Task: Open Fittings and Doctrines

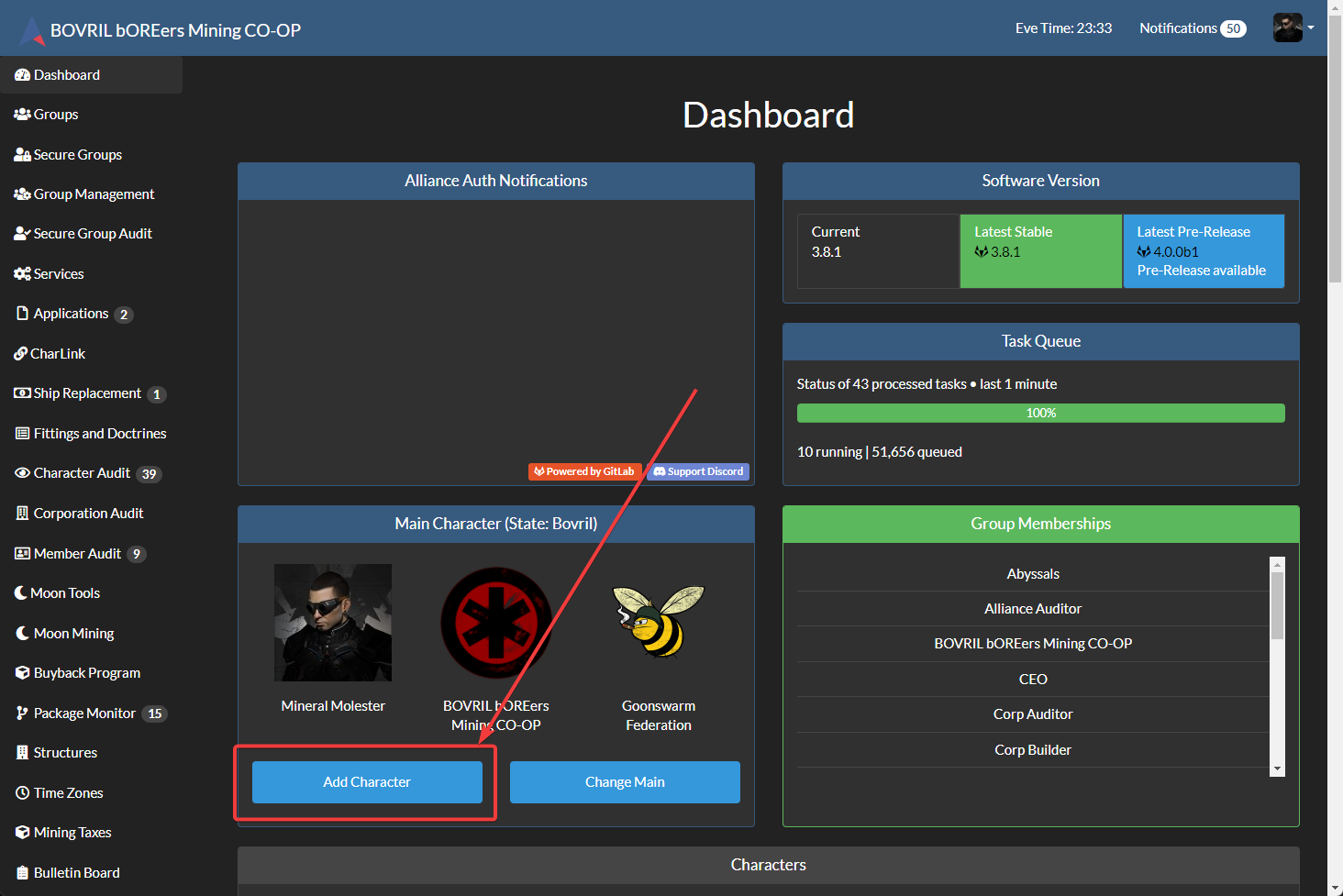Action: click(x=98, y=433)
